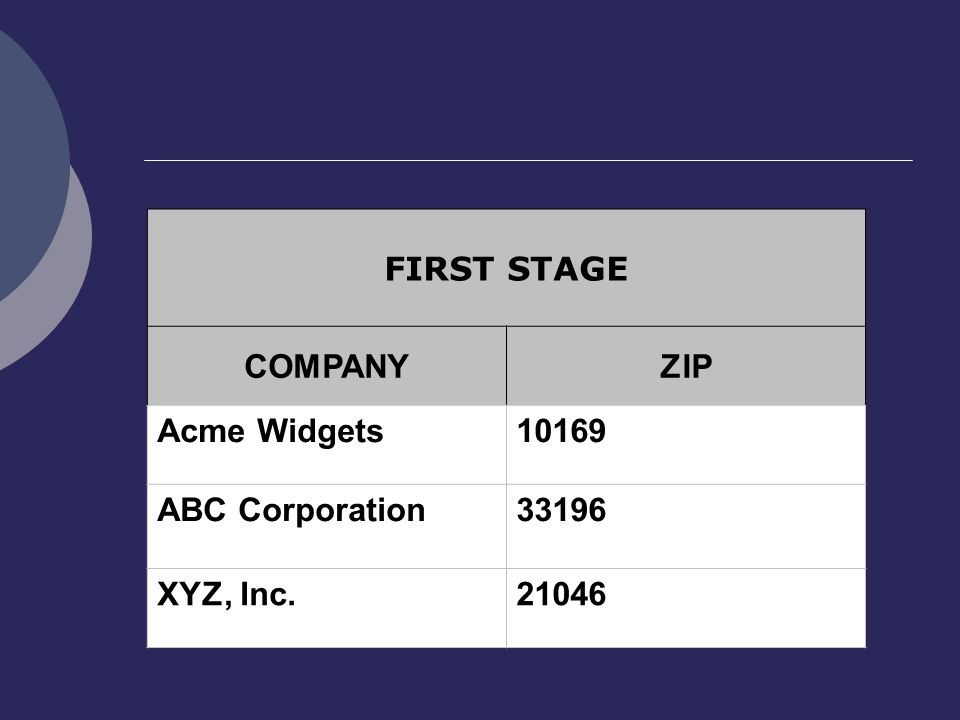The image size is (960, 720).
Task: Select the ZIP column header
Action: (686, 366)
